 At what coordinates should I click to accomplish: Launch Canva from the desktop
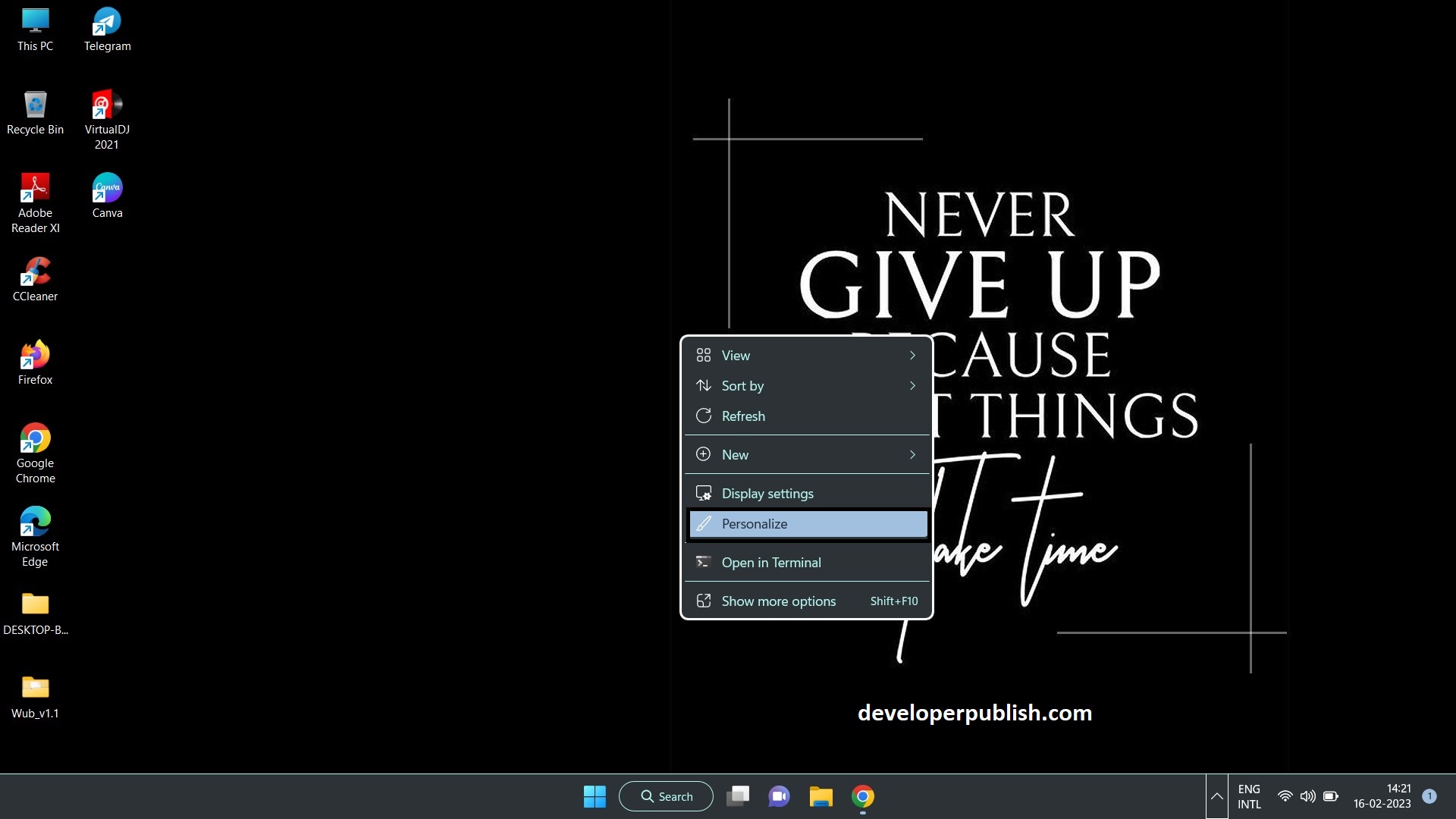click(106, 188)
